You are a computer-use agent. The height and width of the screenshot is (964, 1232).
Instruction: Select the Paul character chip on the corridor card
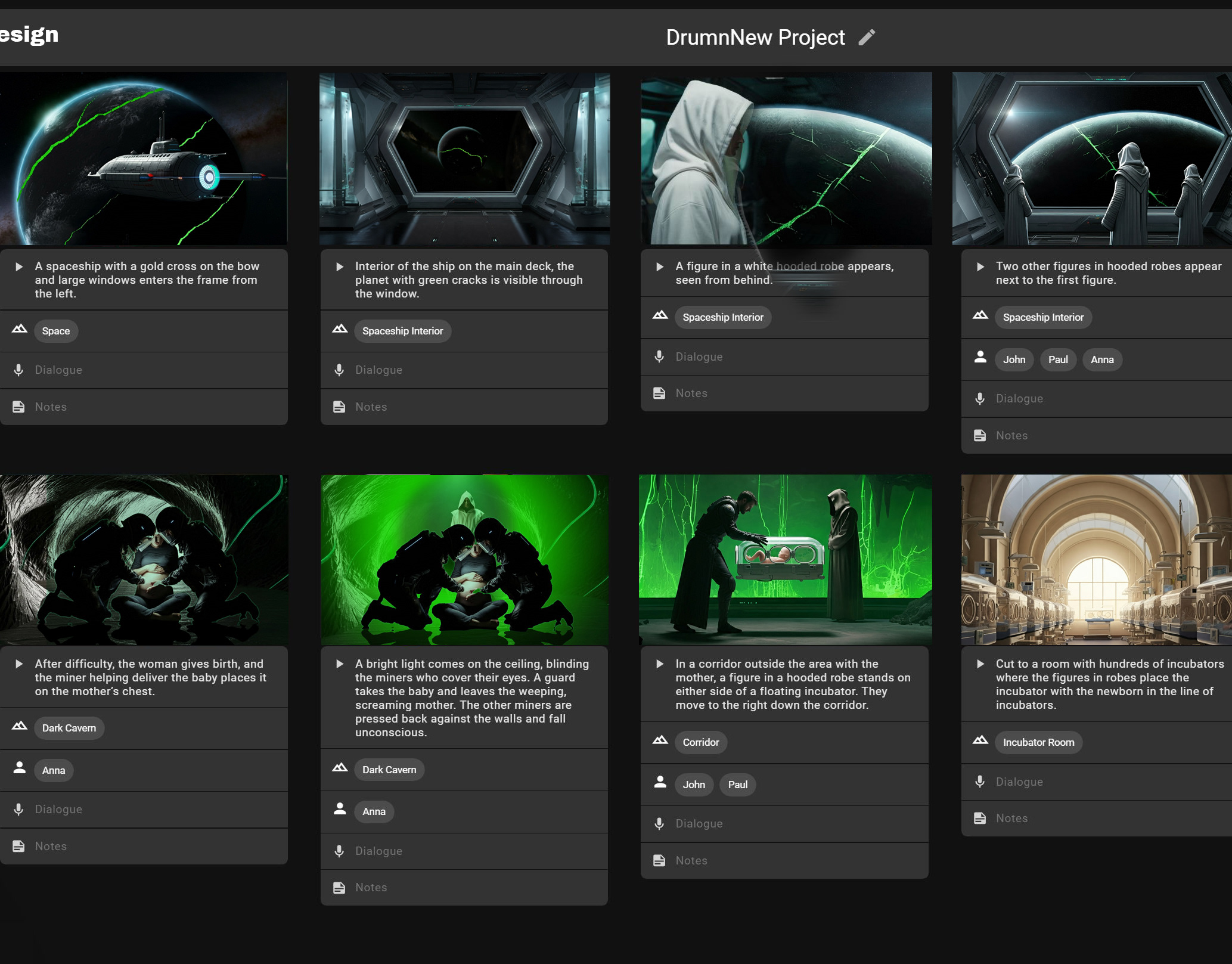click(x=737, y=785)
